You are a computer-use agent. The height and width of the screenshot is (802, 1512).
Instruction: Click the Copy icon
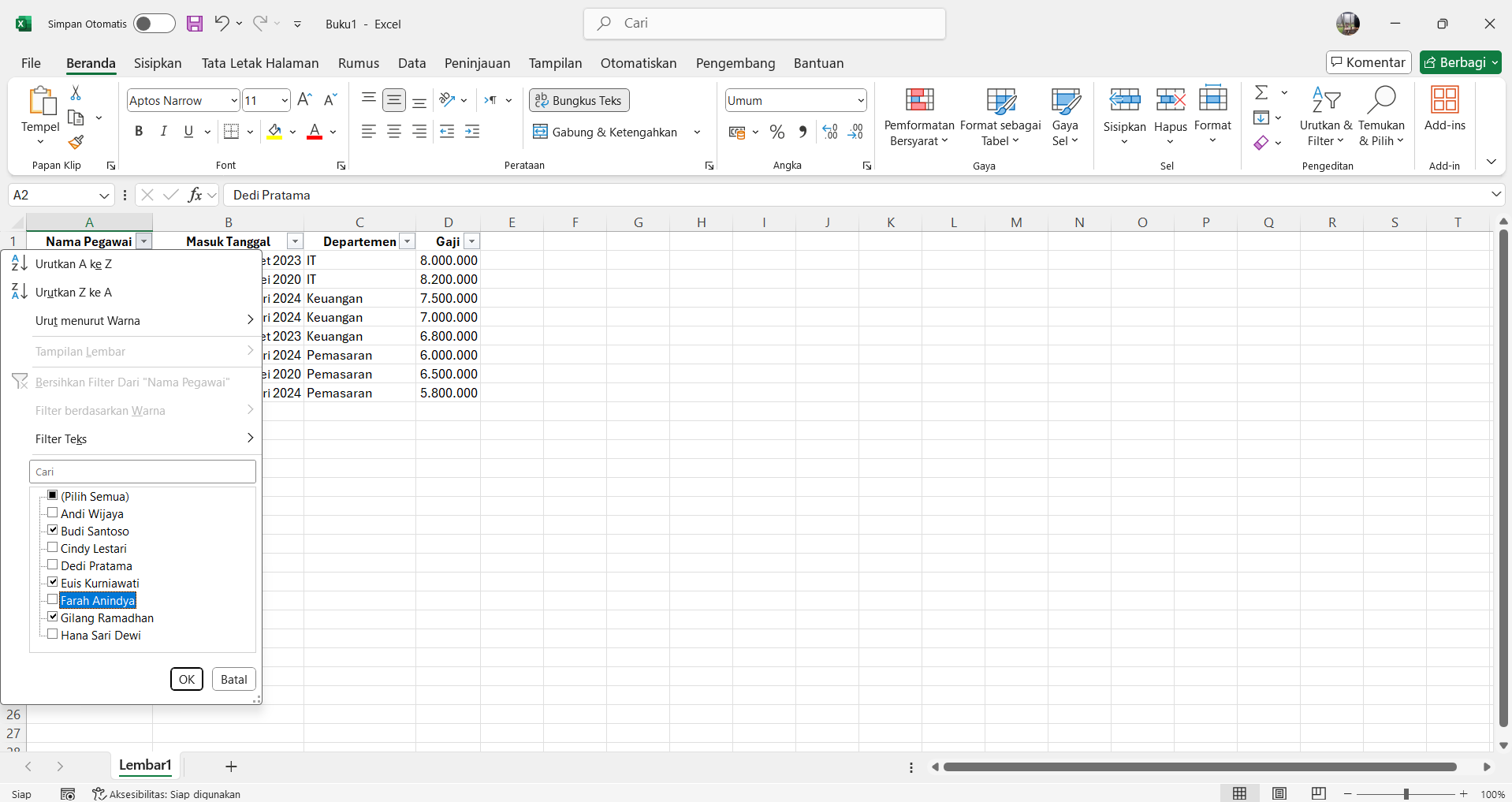tap(76, 118)
